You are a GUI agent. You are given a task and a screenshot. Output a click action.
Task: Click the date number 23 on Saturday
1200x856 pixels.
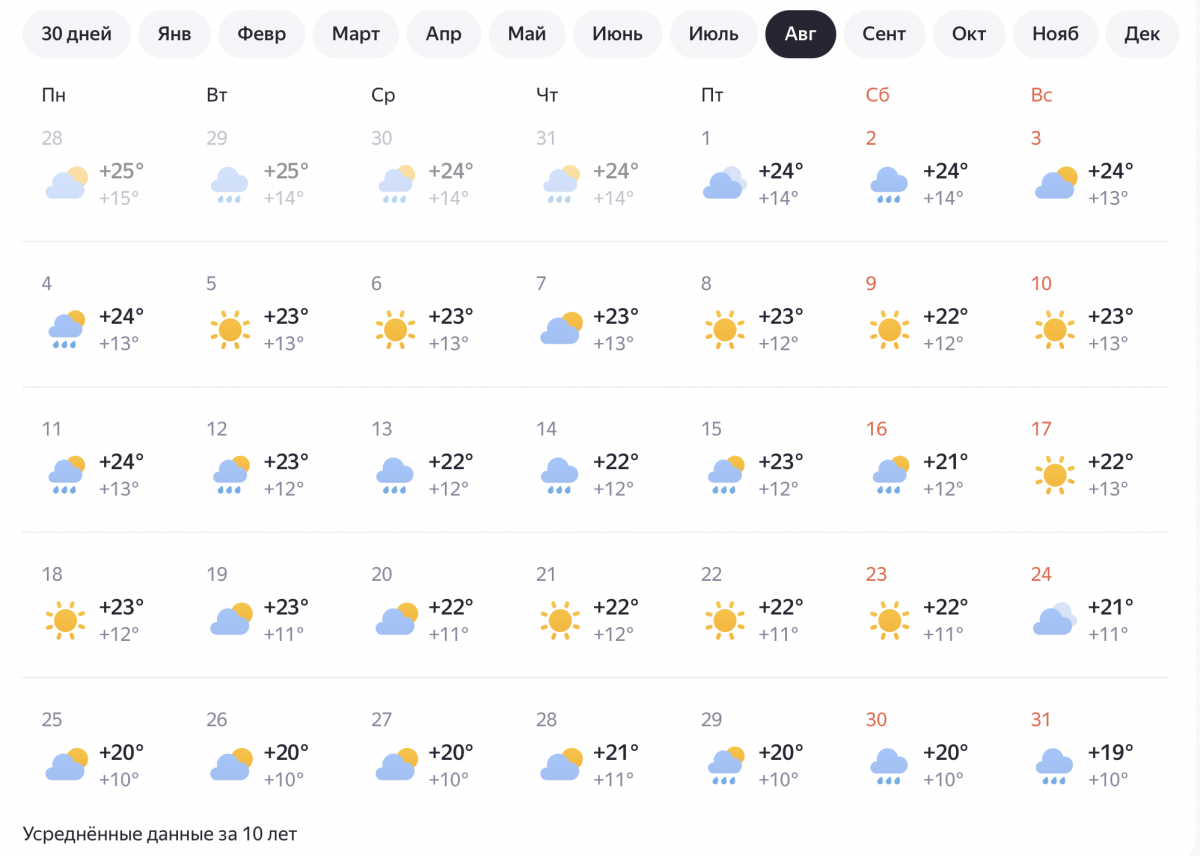point(876,575)
